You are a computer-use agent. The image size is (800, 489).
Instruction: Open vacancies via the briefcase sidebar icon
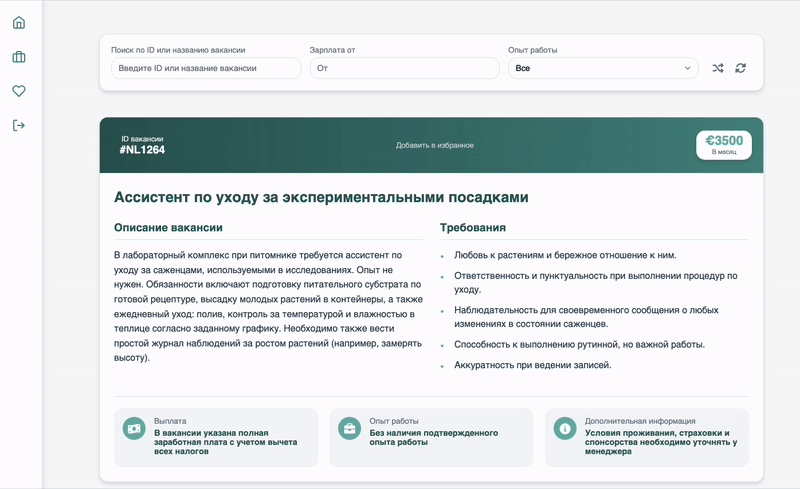pyautogui.click(x=19, y=57)
